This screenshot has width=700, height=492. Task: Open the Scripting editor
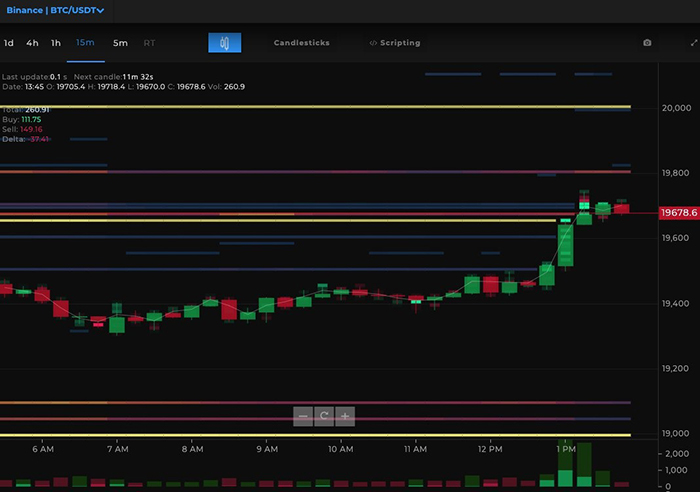394,43
